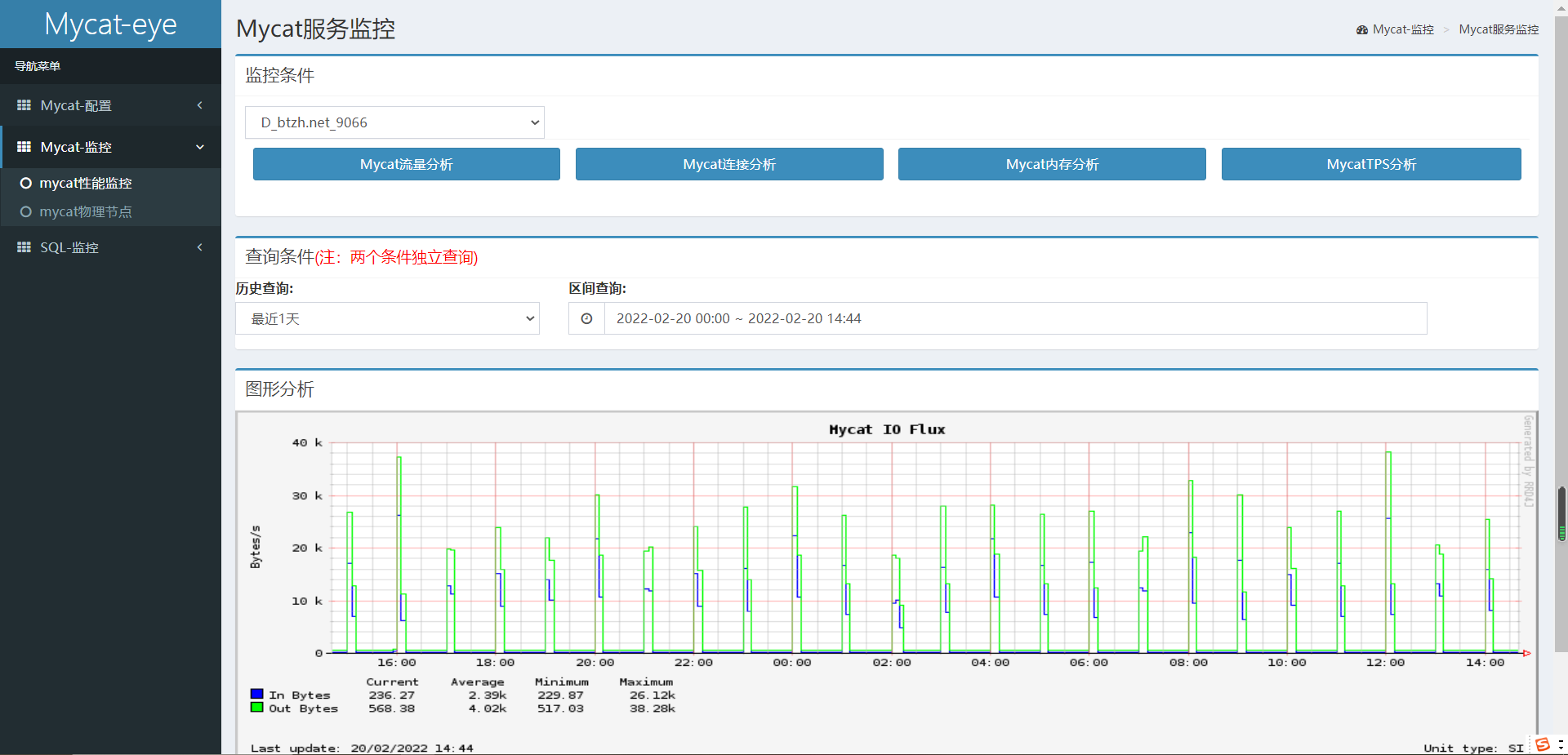Click the Mycat内存分析 button
Viewport: 1568px width, 755px height.
pyautogui.click(x=1052, y=164)
